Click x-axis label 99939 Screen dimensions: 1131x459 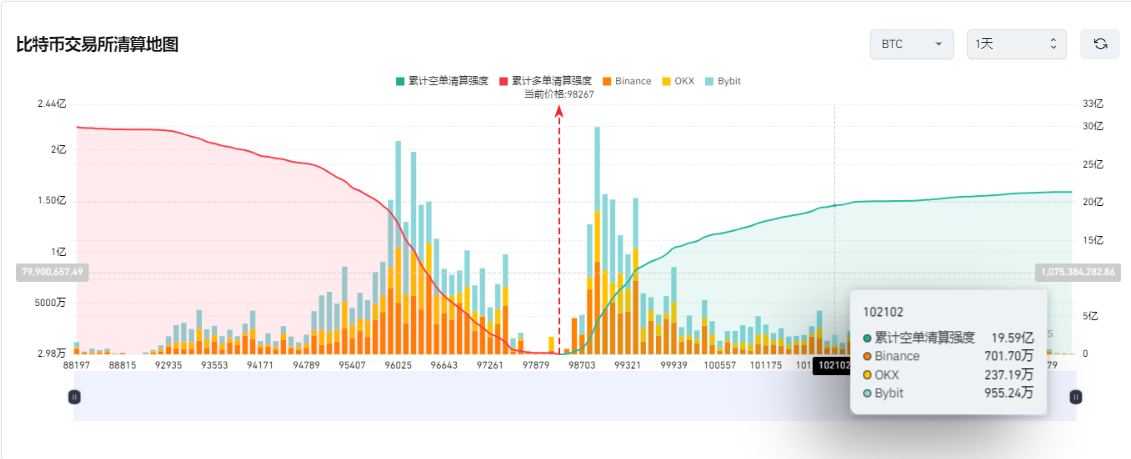click(674, 366)
